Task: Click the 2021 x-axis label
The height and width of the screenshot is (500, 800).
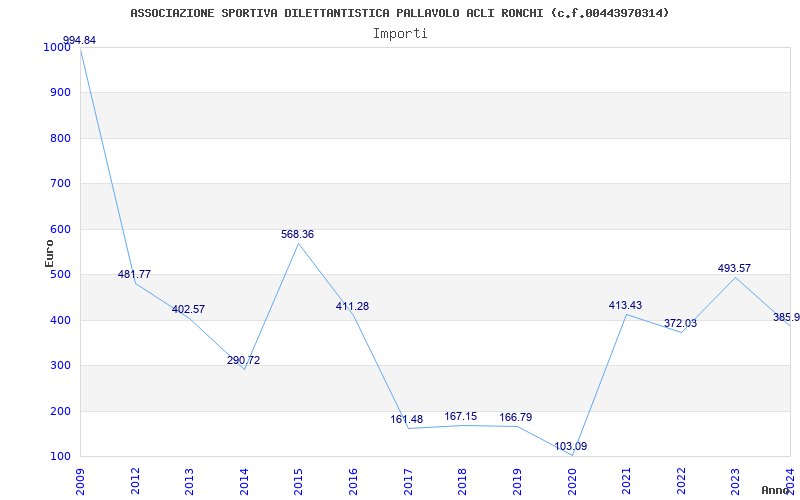Action: (626, 481)
